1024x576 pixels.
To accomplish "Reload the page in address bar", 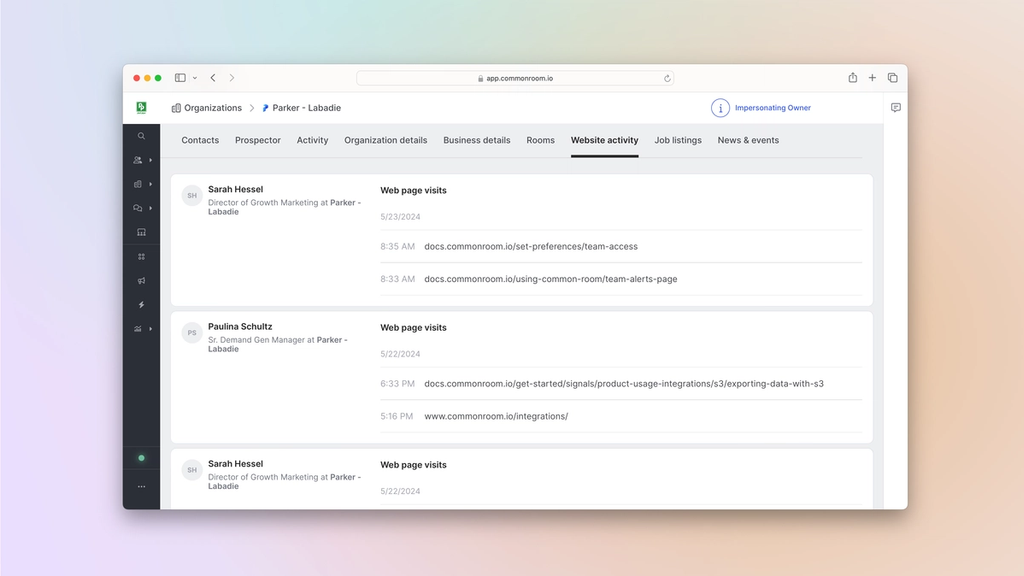I will click(667, 78).
